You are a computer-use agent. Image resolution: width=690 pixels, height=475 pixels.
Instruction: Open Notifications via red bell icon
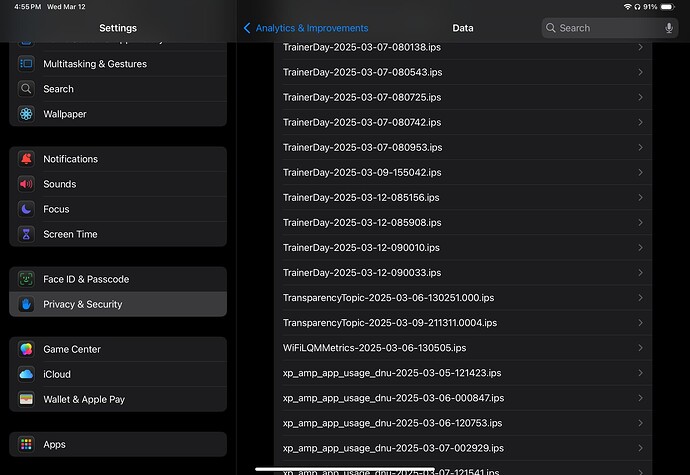click(26, 159)
